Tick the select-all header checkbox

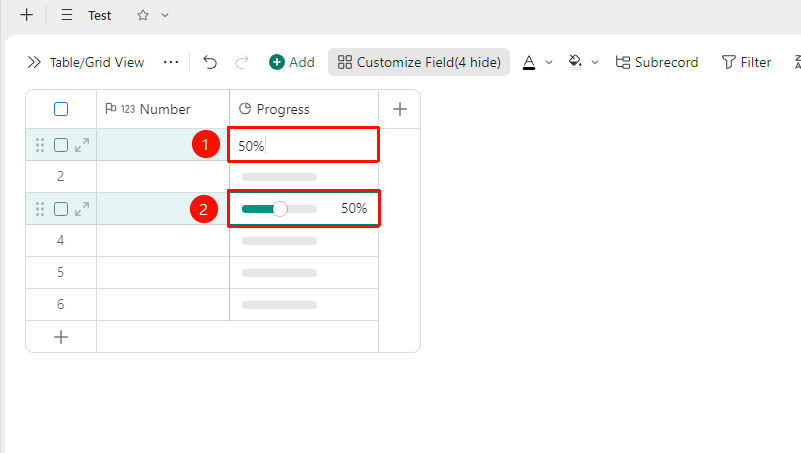coord(61,109)
